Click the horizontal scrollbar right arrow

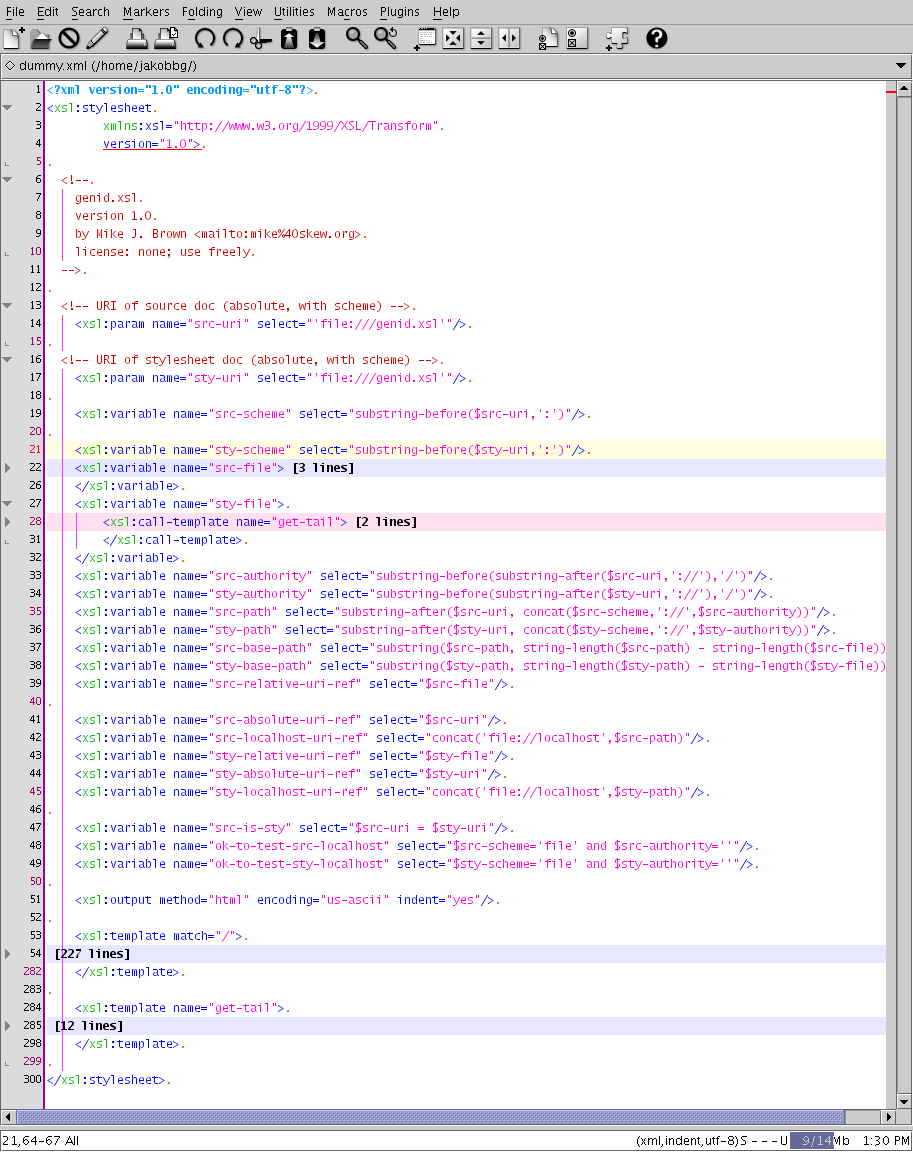888,1117
